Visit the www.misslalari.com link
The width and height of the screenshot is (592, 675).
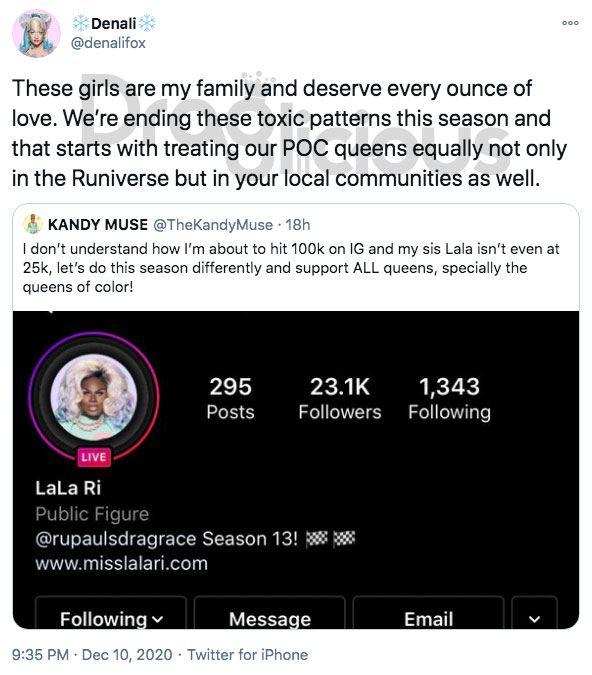[121, 564]
